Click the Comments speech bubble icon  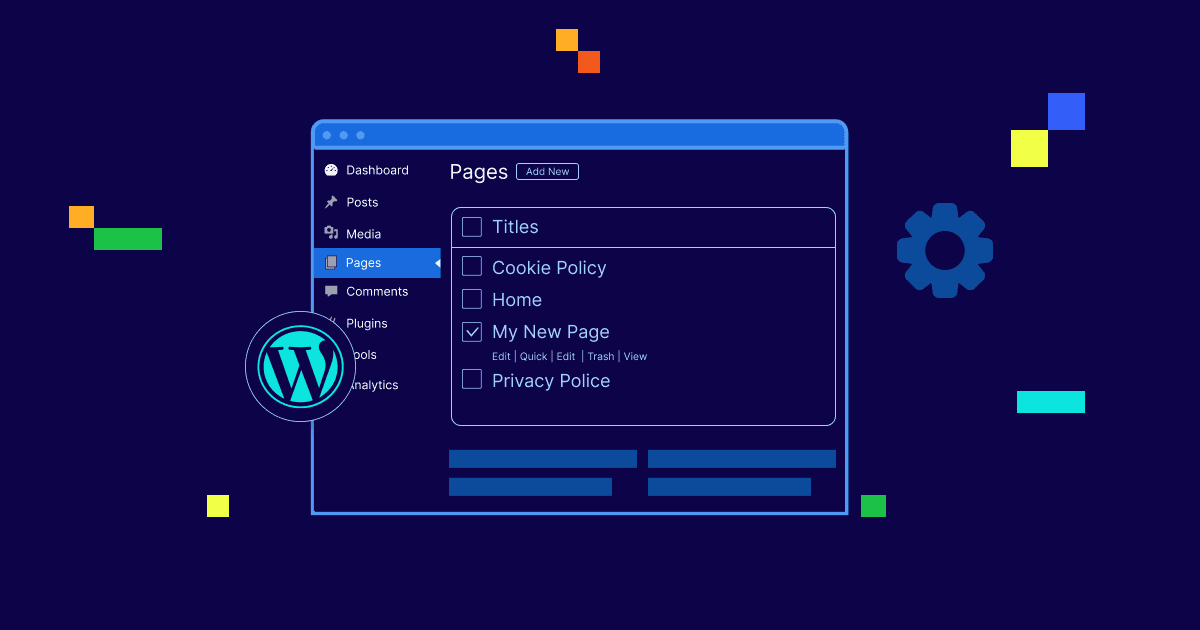(x=331, y=291)
